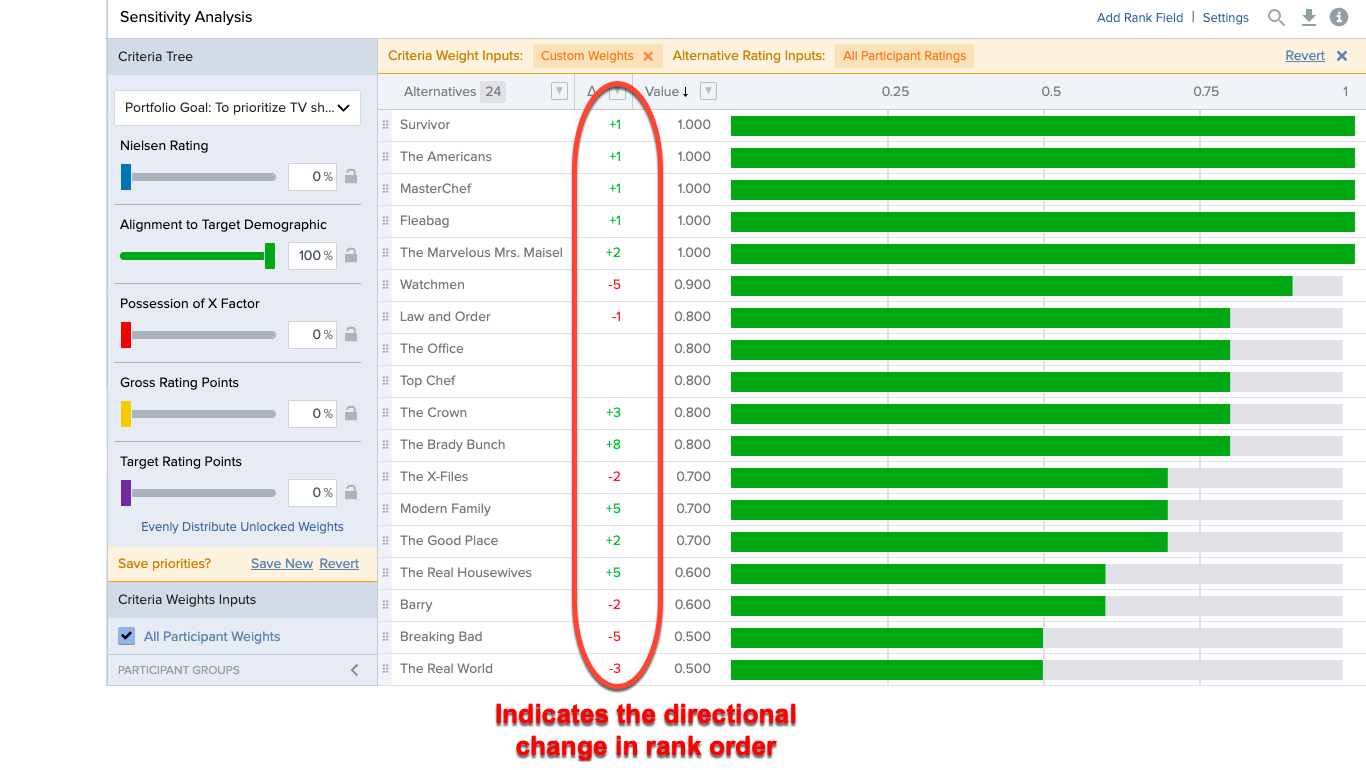Toggle lock for Possession of X Factor
This screenshot has width=1366, height=770.
click(351, 334)
